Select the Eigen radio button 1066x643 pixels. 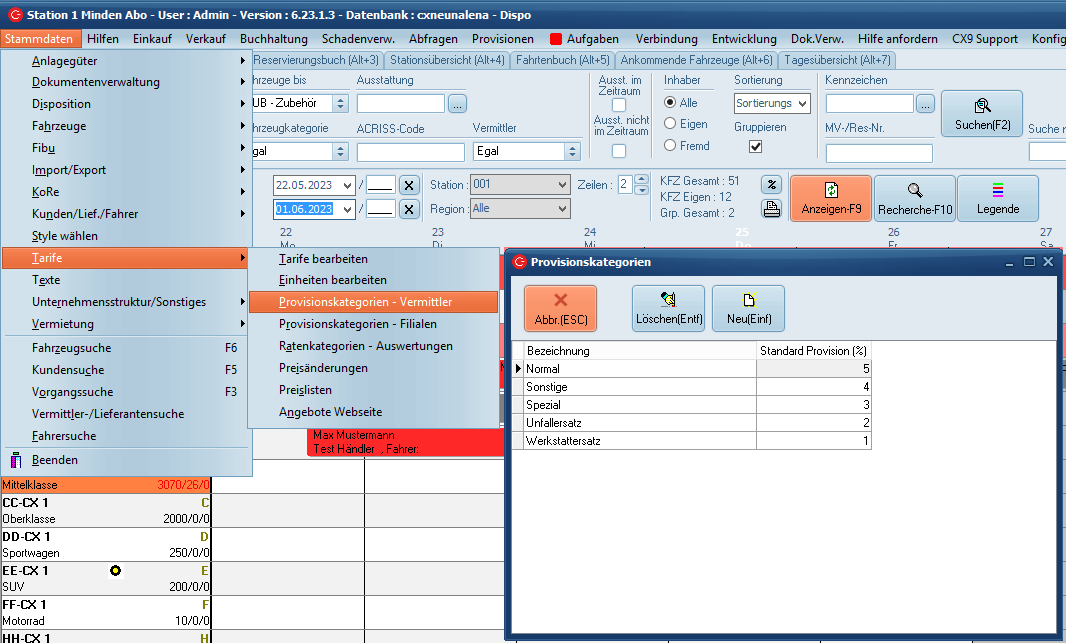[x=670, y=124]
